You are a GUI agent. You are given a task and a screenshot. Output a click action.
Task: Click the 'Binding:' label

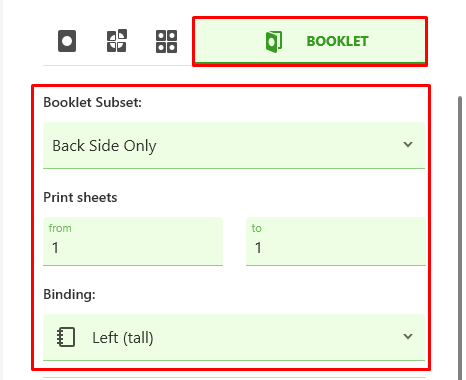click(x=69, y=294)
